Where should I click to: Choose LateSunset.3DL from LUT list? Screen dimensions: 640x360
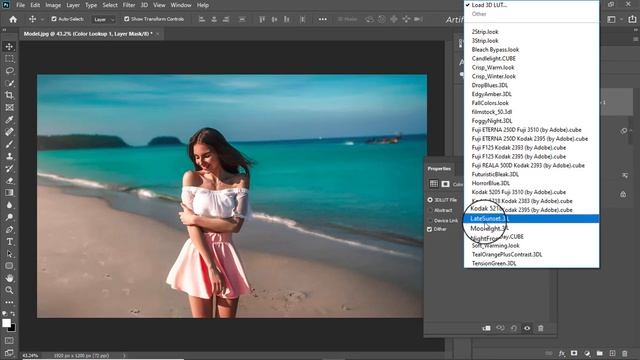pos(532,219)
